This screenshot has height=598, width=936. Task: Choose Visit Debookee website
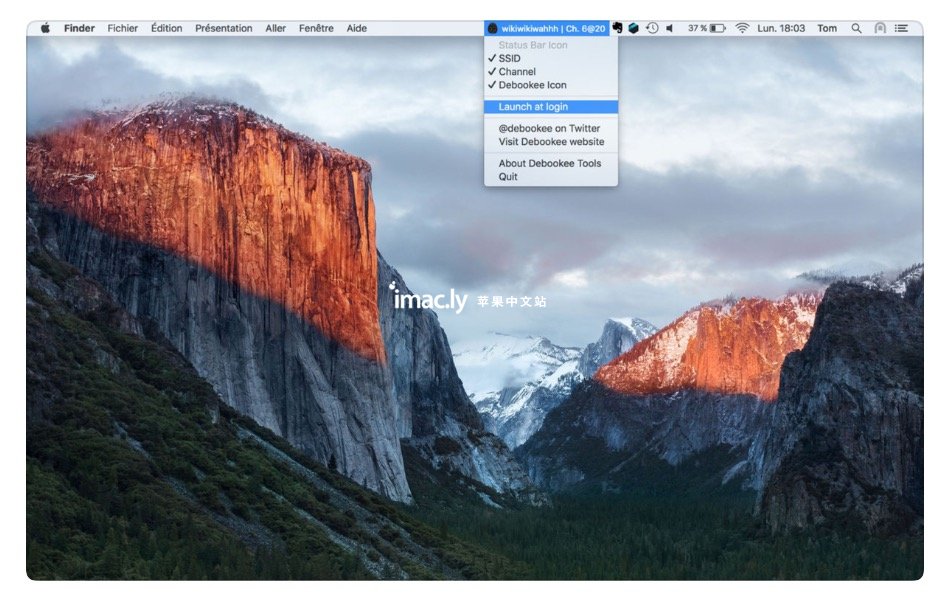pyautogui.click(x=551, y=141)
